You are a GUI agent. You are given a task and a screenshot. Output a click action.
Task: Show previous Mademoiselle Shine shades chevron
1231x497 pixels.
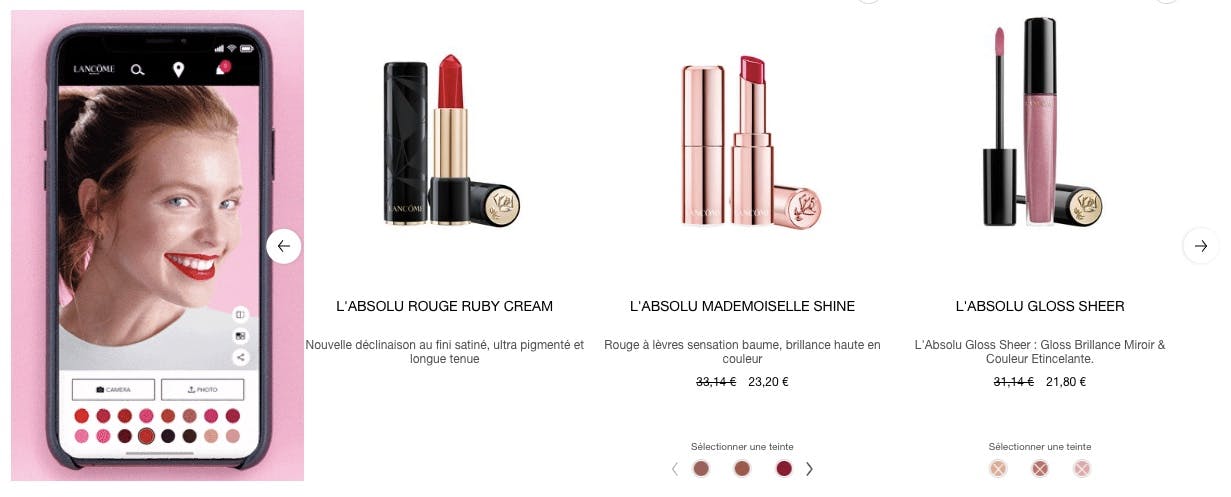(675, 469)
